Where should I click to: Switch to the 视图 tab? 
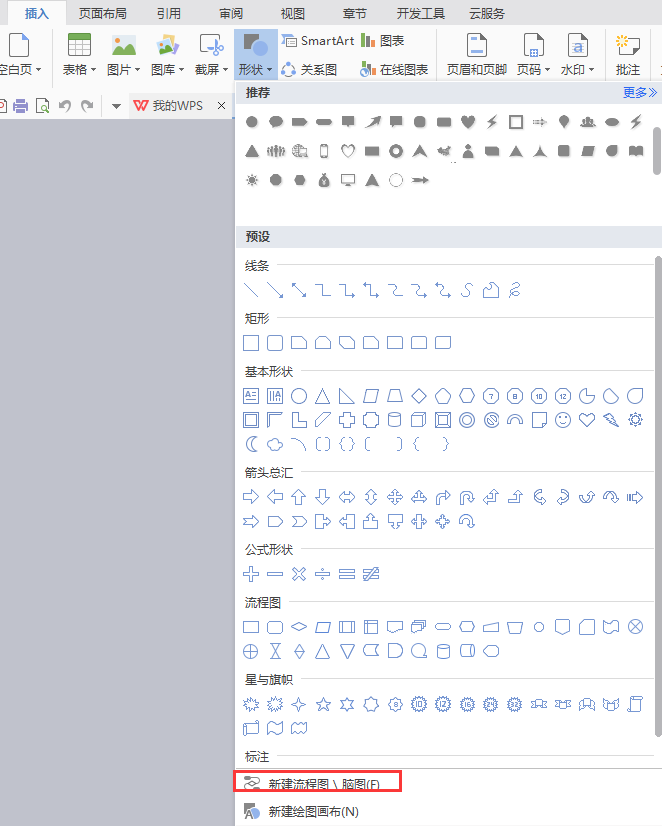293,13
